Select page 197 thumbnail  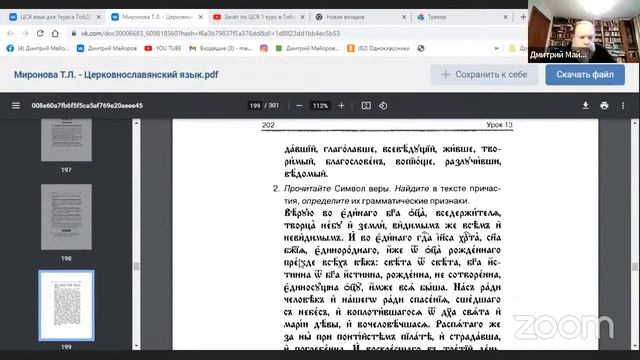pos(67,140)
